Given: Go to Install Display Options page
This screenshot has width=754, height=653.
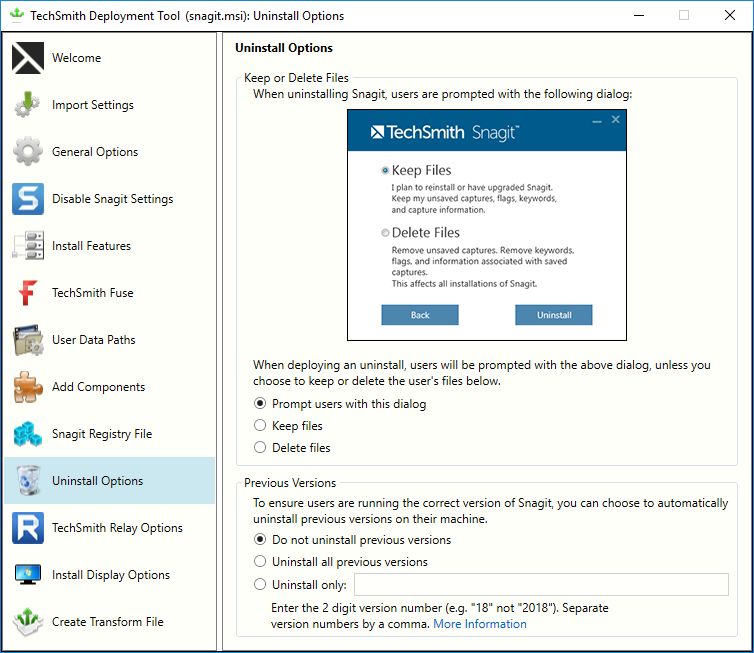Looking at the screenshot, I should [x=111, y=575].
